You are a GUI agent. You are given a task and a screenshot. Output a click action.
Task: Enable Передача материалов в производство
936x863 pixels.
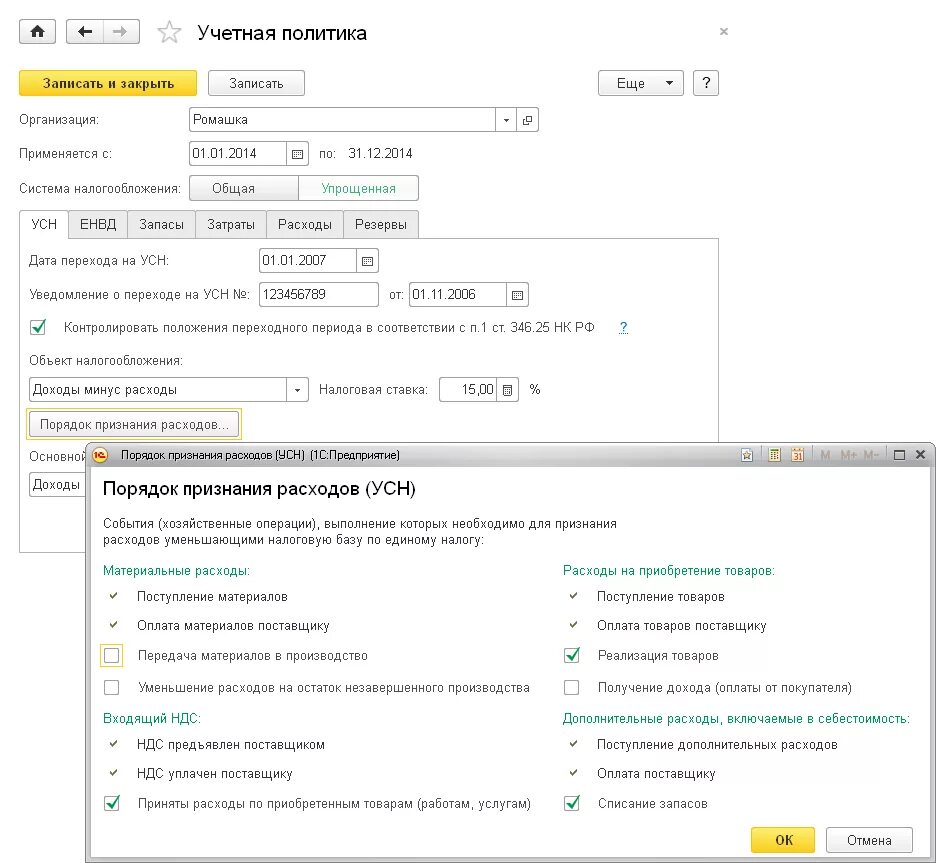112,655
